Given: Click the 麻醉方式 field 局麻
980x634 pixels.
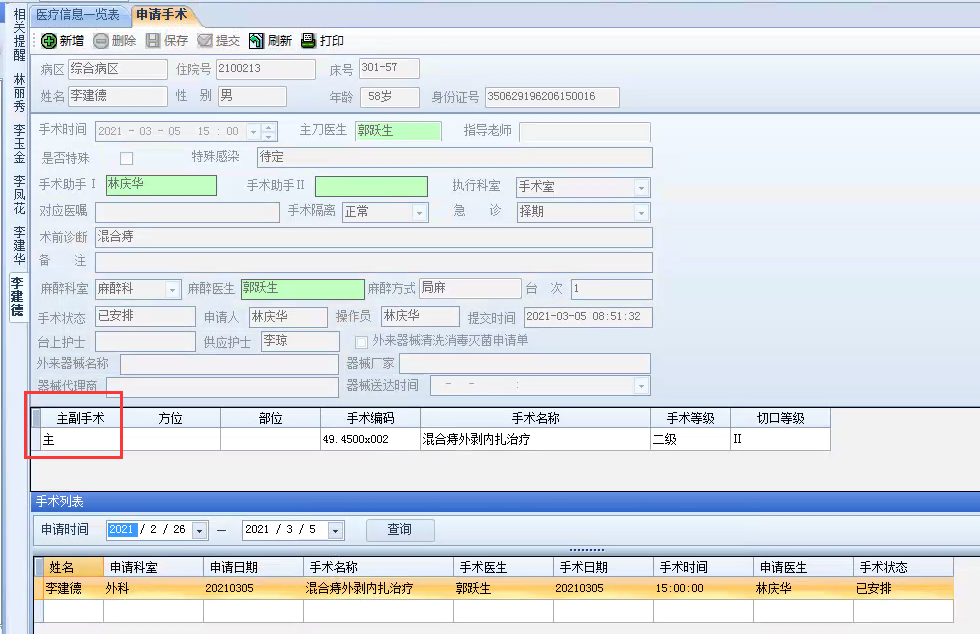Looking at the screenshot, I should click(470, 288).
